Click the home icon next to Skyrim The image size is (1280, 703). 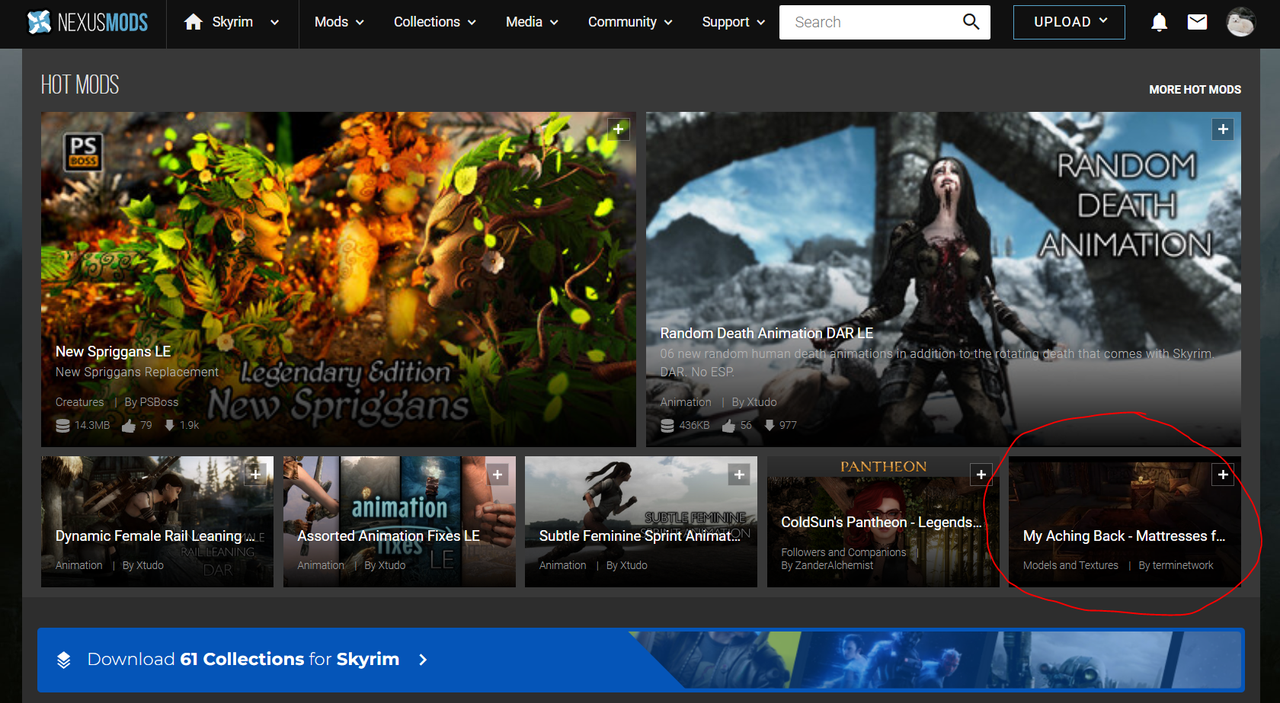tap(193, 21)
